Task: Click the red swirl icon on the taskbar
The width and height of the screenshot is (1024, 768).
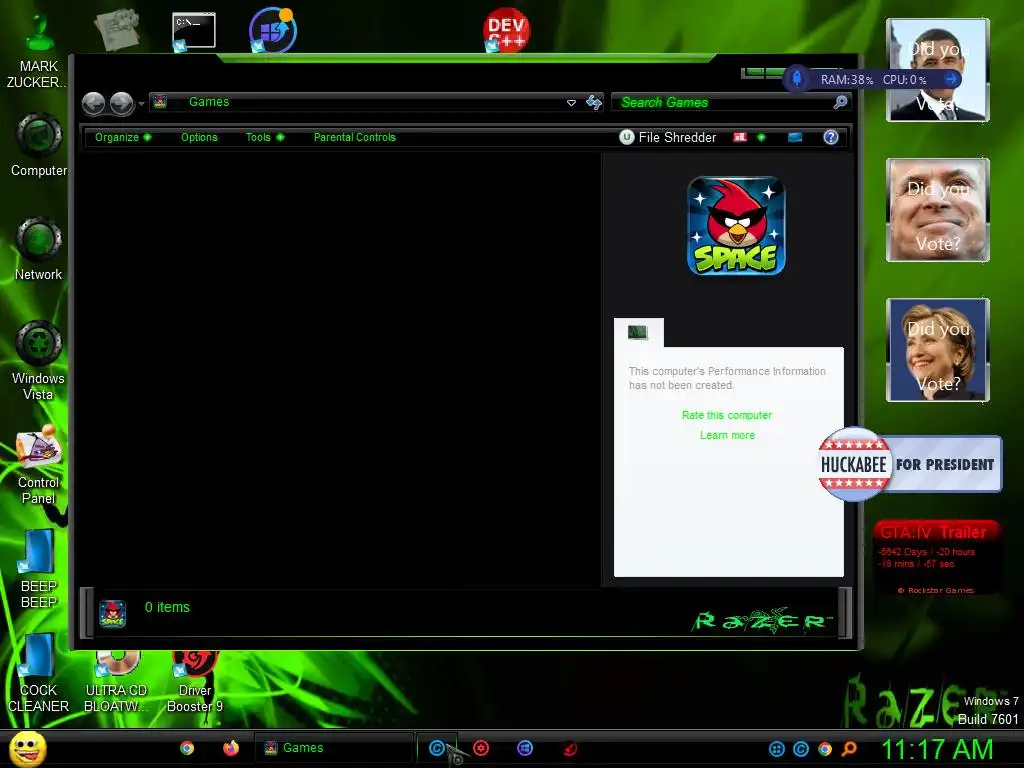Action: coord(569,748)
